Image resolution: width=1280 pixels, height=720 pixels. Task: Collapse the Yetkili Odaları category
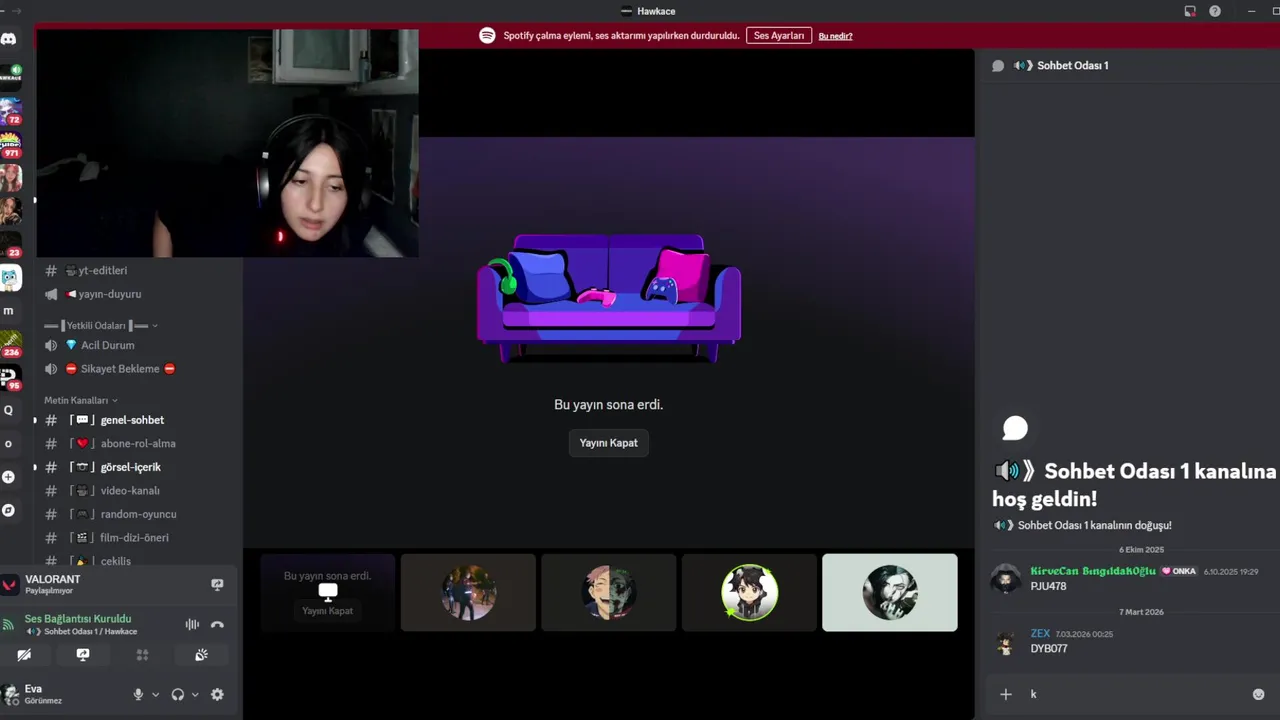(x=101, y=325)
